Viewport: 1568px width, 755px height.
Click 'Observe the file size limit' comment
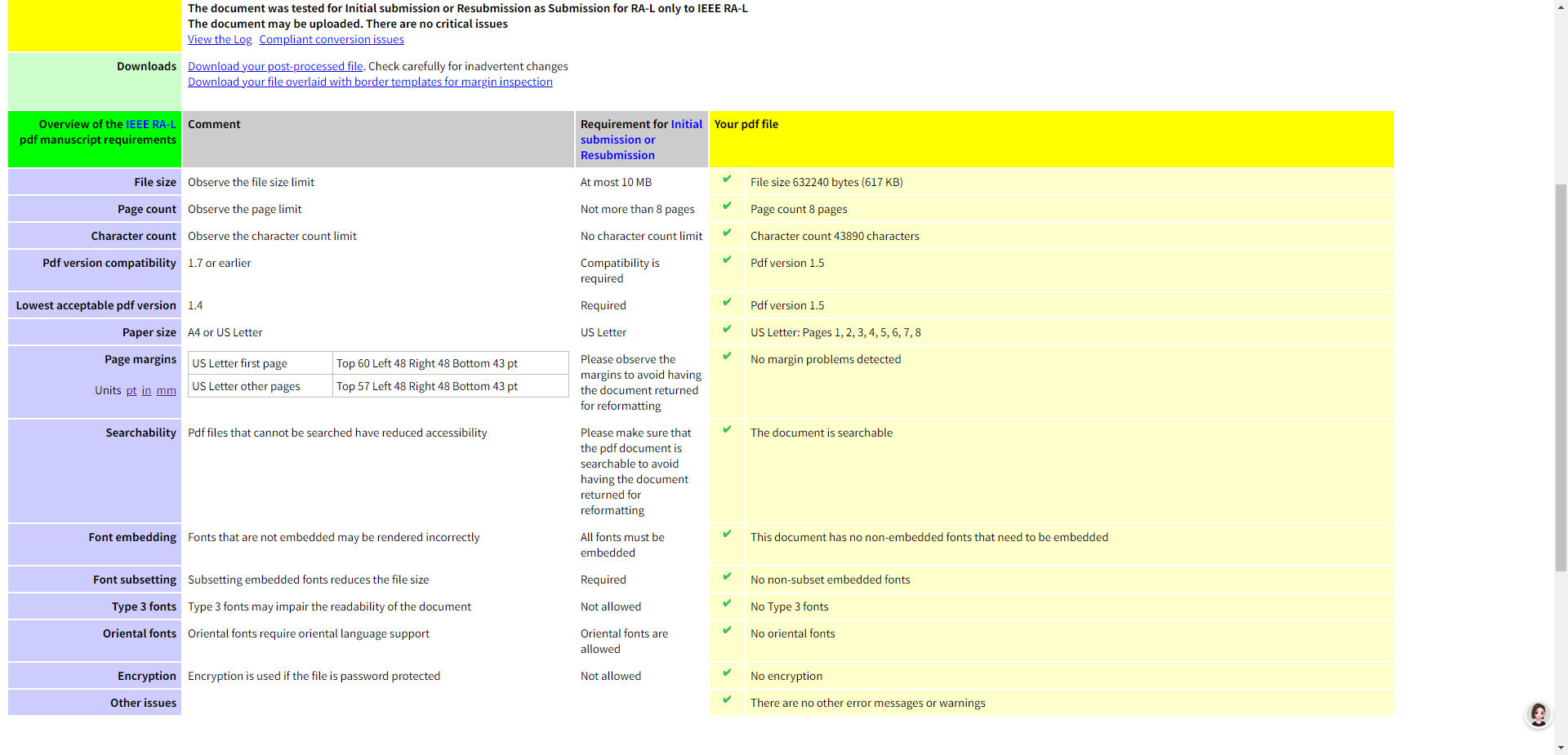click(251, 182)
